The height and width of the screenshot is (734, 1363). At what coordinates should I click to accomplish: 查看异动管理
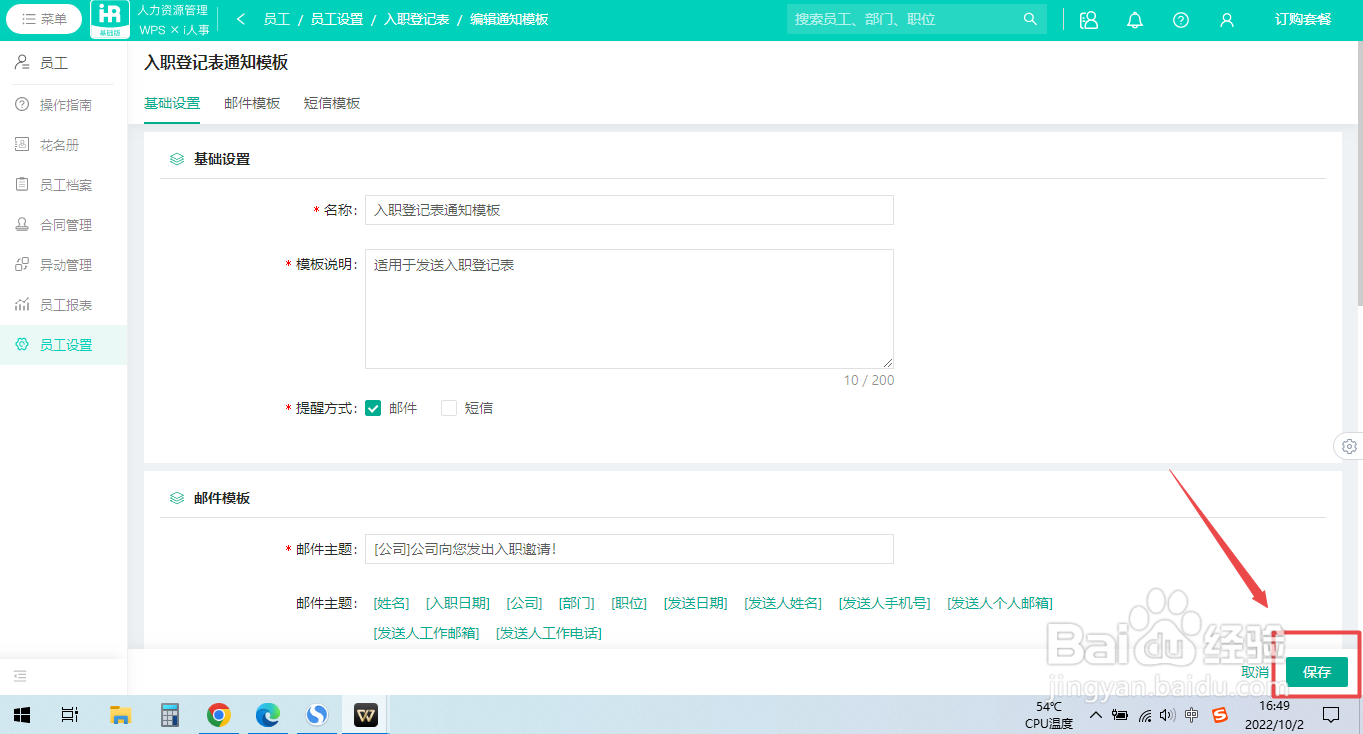(63, 264)
